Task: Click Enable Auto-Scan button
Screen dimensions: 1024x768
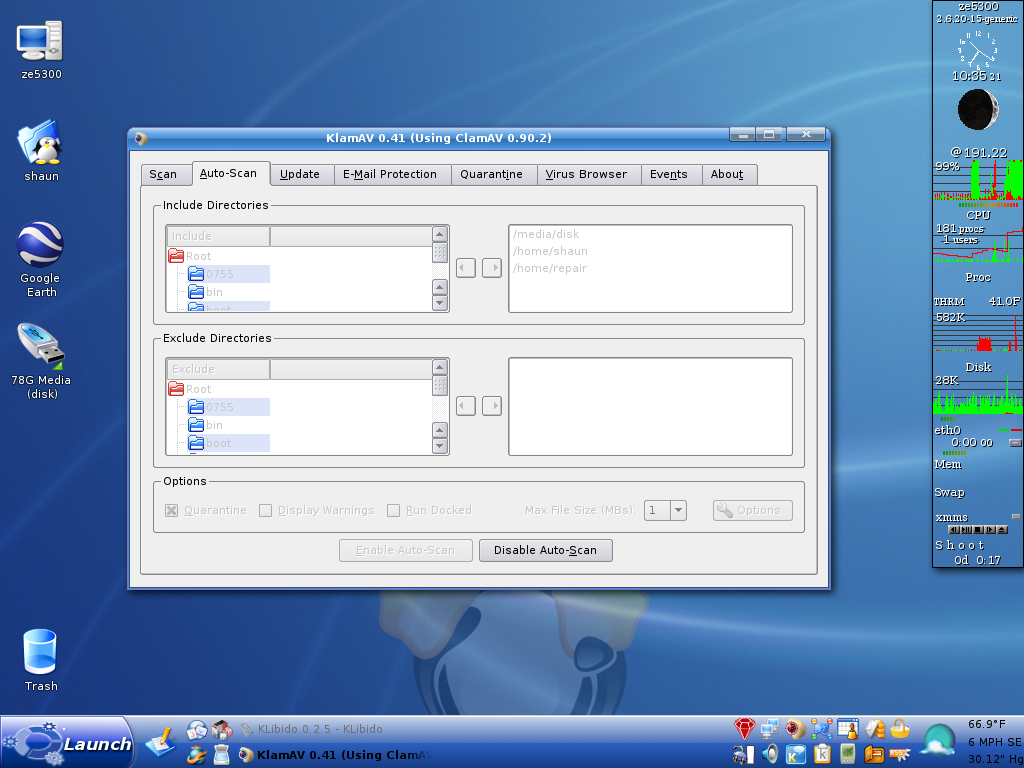Action: [x=406, y=551]
